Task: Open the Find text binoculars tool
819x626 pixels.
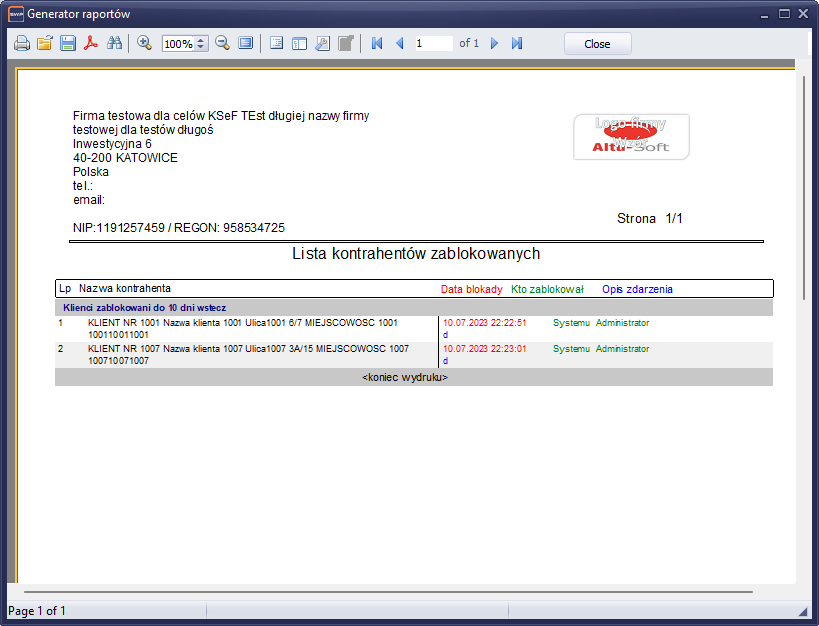Action: point(114,44)
